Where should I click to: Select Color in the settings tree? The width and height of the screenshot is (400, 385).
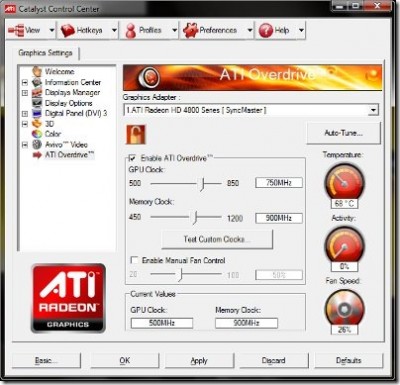click(53, 134)
